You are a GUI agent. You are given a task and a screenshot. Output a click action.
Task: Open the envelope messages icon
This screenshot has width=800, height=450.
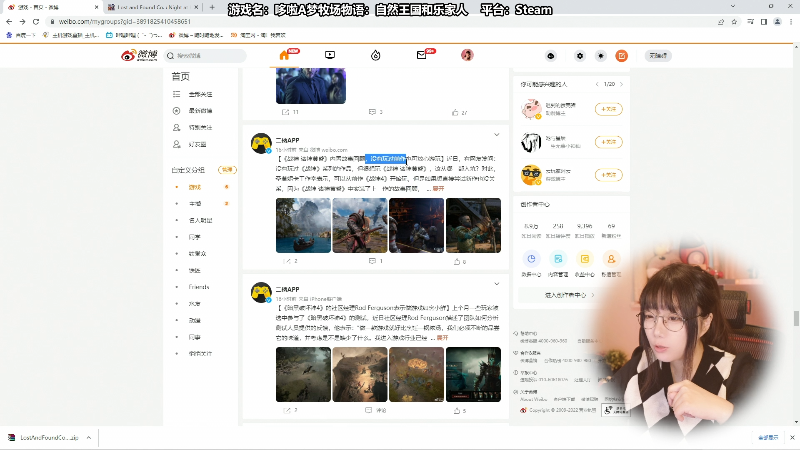tap(421, 55)
